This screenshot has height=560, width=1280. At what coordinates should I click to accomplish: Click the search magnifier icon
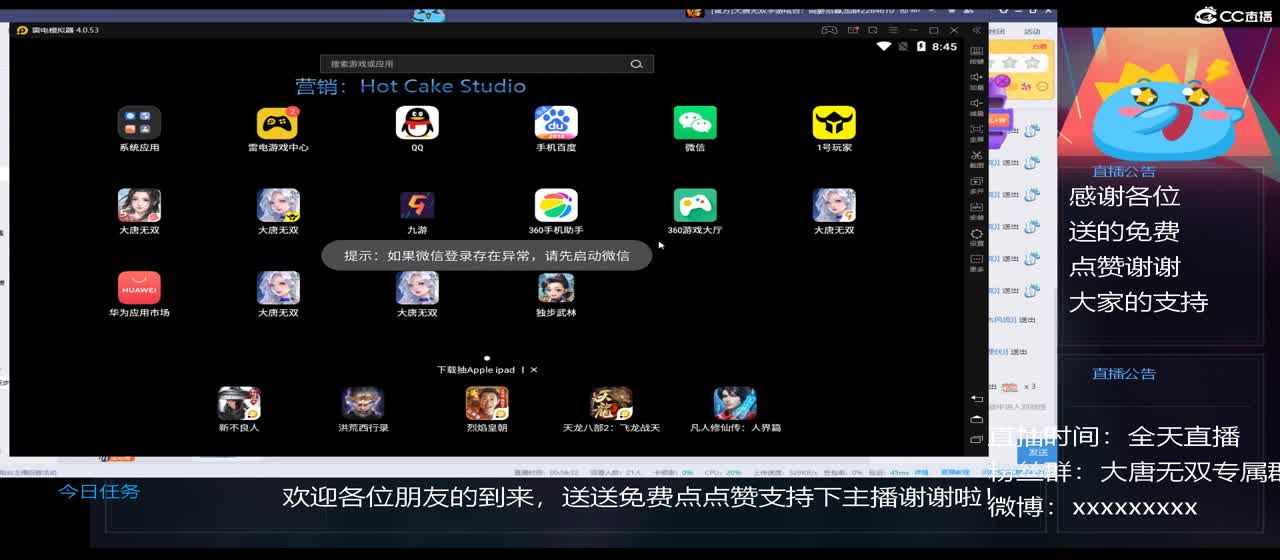[x=636, y=64]
